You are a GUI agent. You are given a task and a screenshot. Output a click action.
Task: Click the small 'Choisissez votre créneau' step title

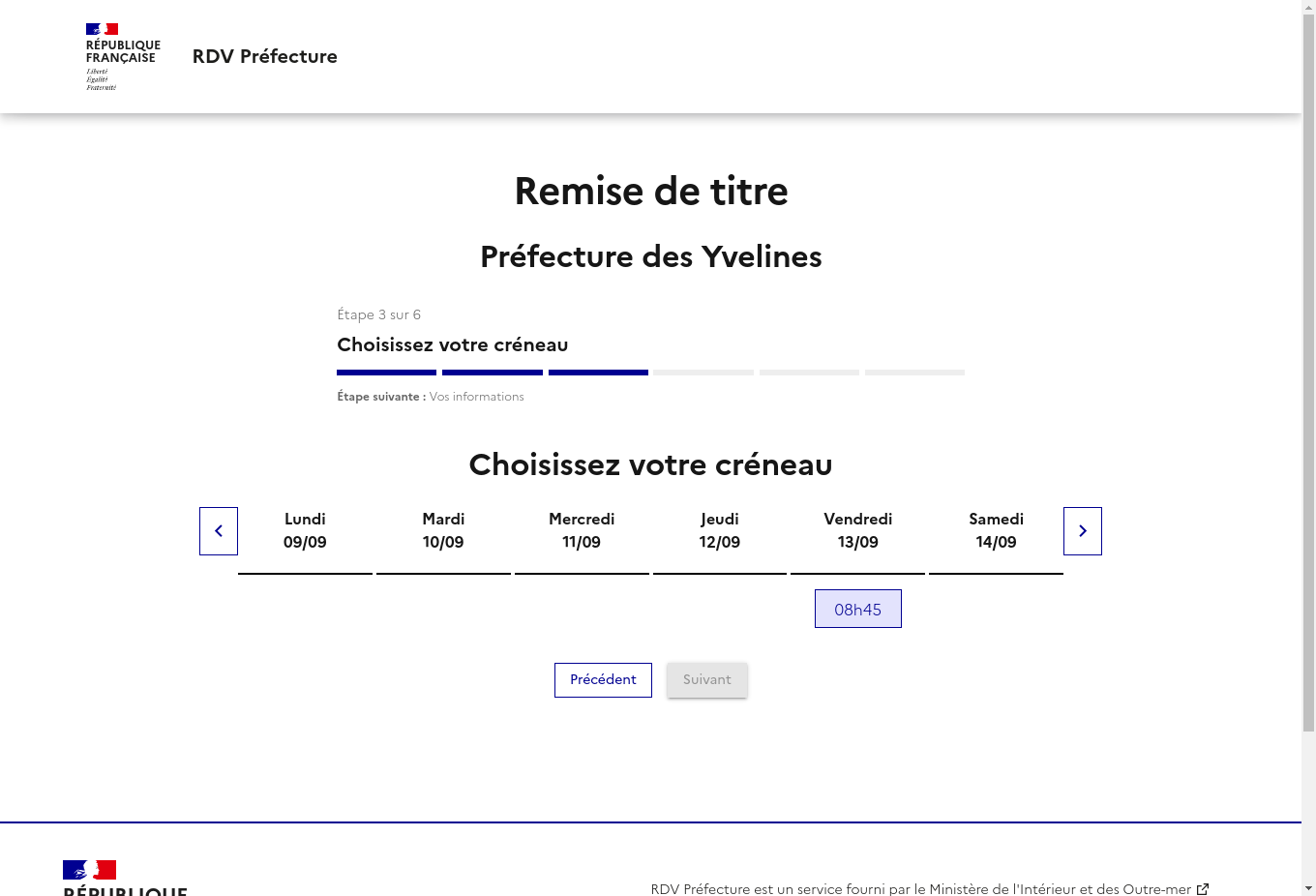[x=453, y=344]
